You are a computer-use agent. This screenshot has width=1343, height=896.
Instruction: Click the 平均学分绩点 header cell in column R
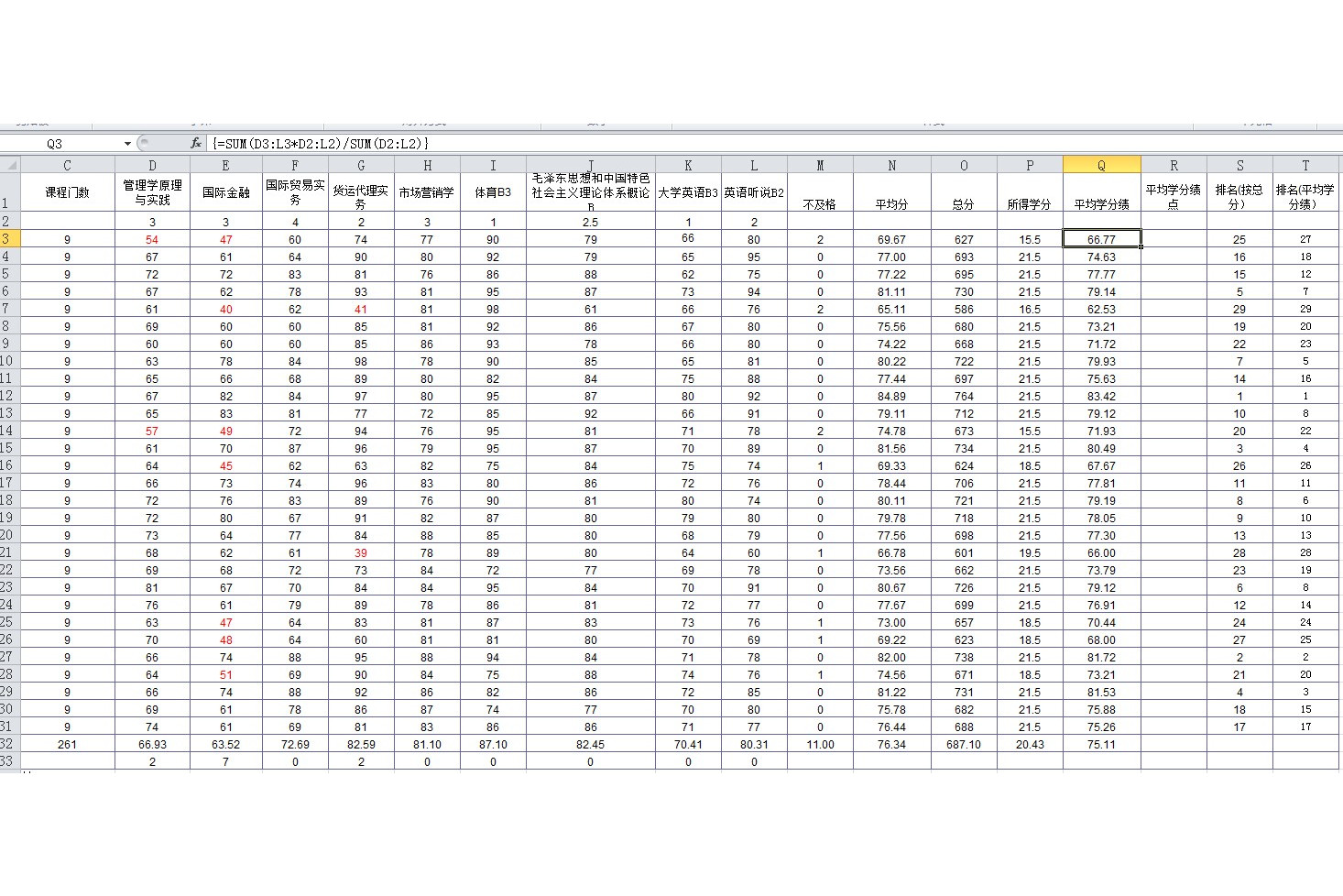(x=1174, y=195)
